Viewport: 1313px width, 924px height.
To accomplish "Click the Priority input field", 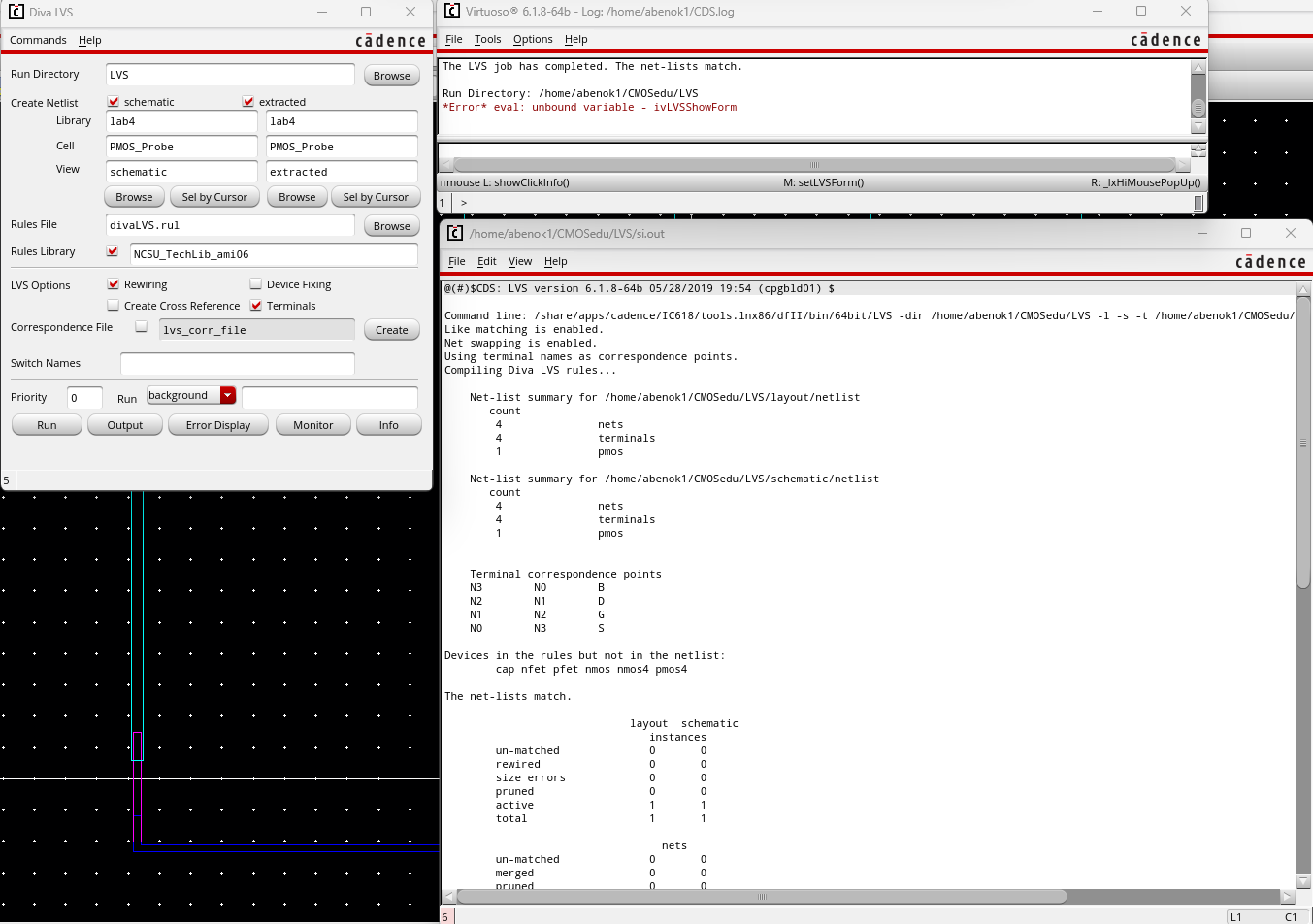I will tap(84, 398).
